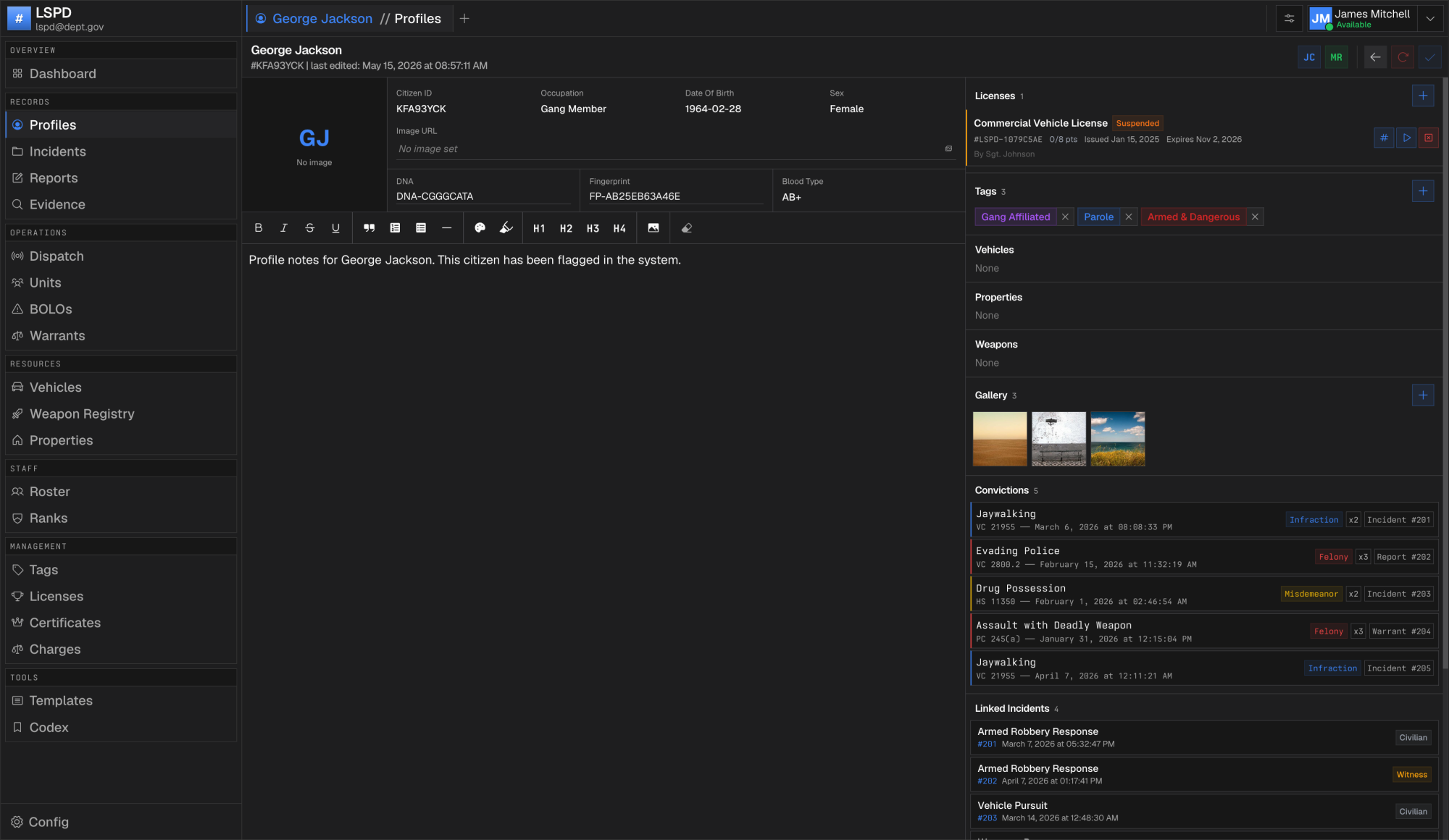
Task: Insert an ordered list in the notes
Action: (x=395, y=228)
